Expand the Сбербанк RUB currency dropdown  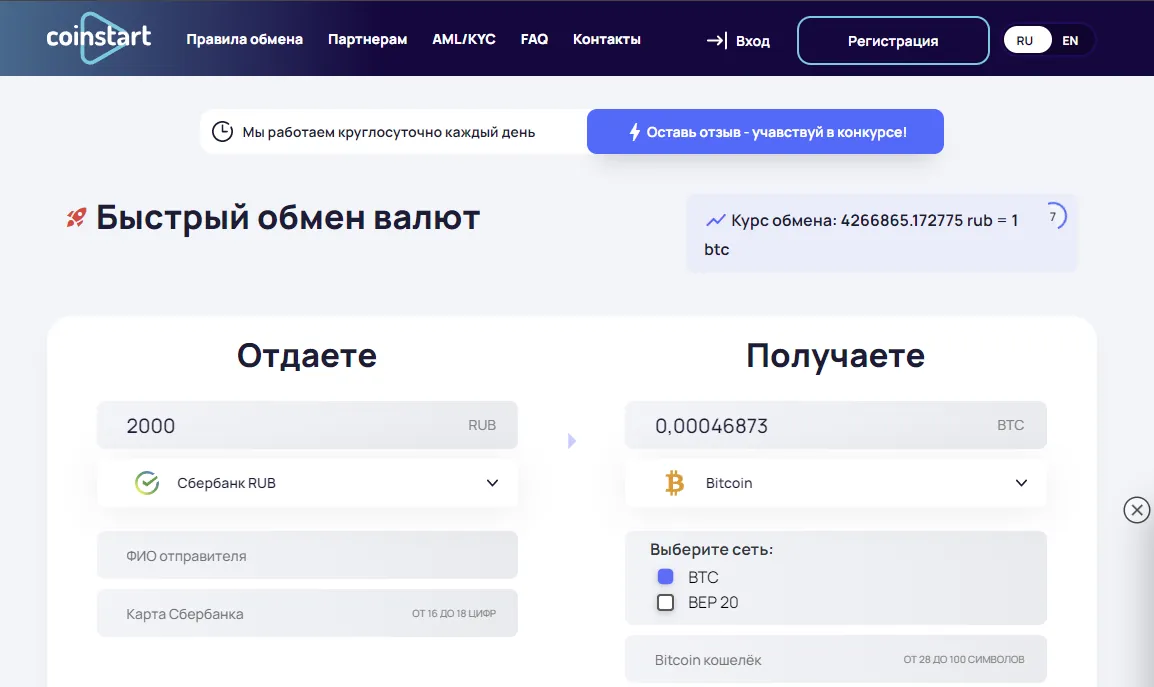point(492,483)
